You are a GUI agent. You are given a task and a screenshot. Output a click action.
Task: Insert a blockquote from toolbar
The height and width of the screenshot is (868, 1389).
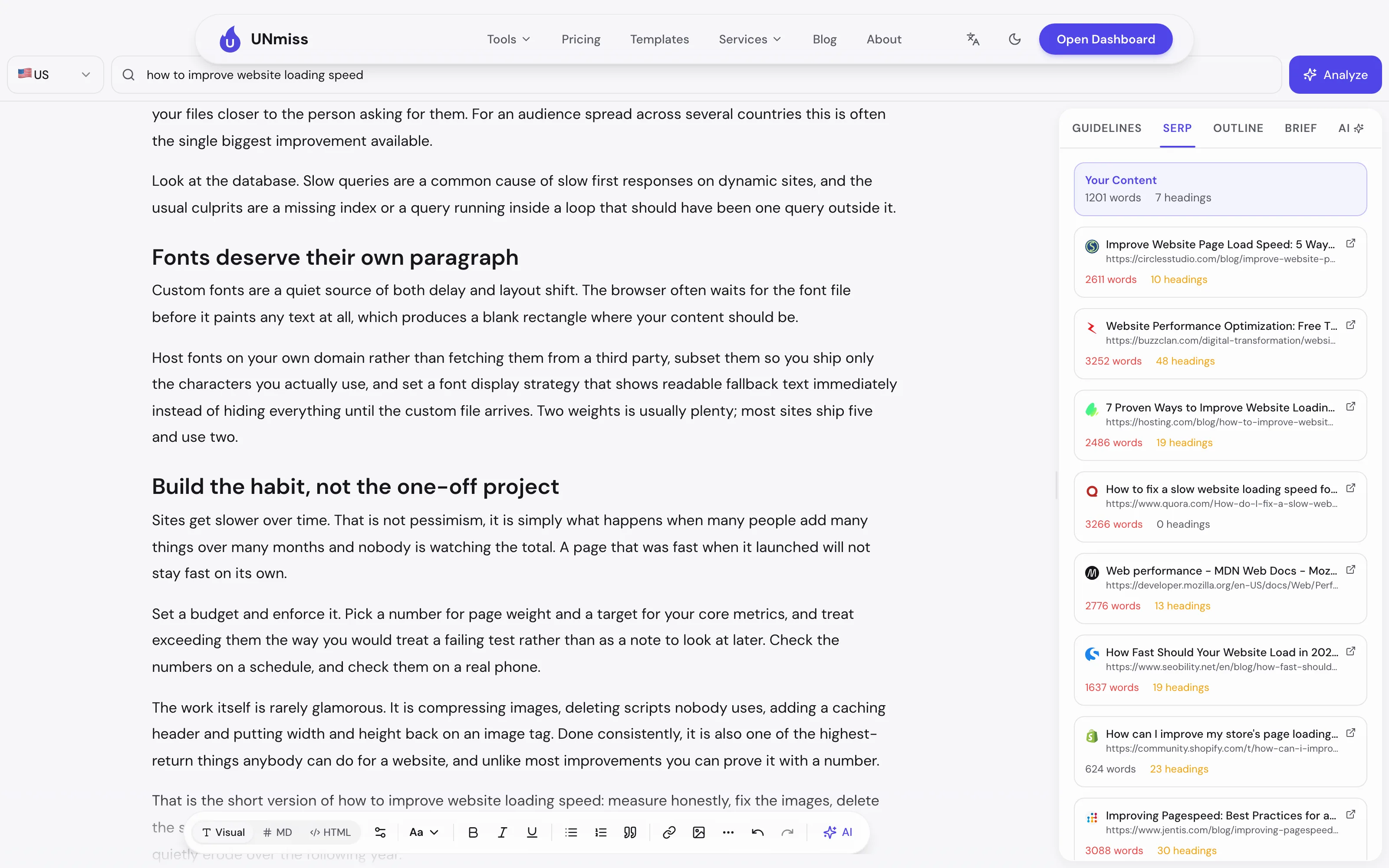tap(630, 832)
